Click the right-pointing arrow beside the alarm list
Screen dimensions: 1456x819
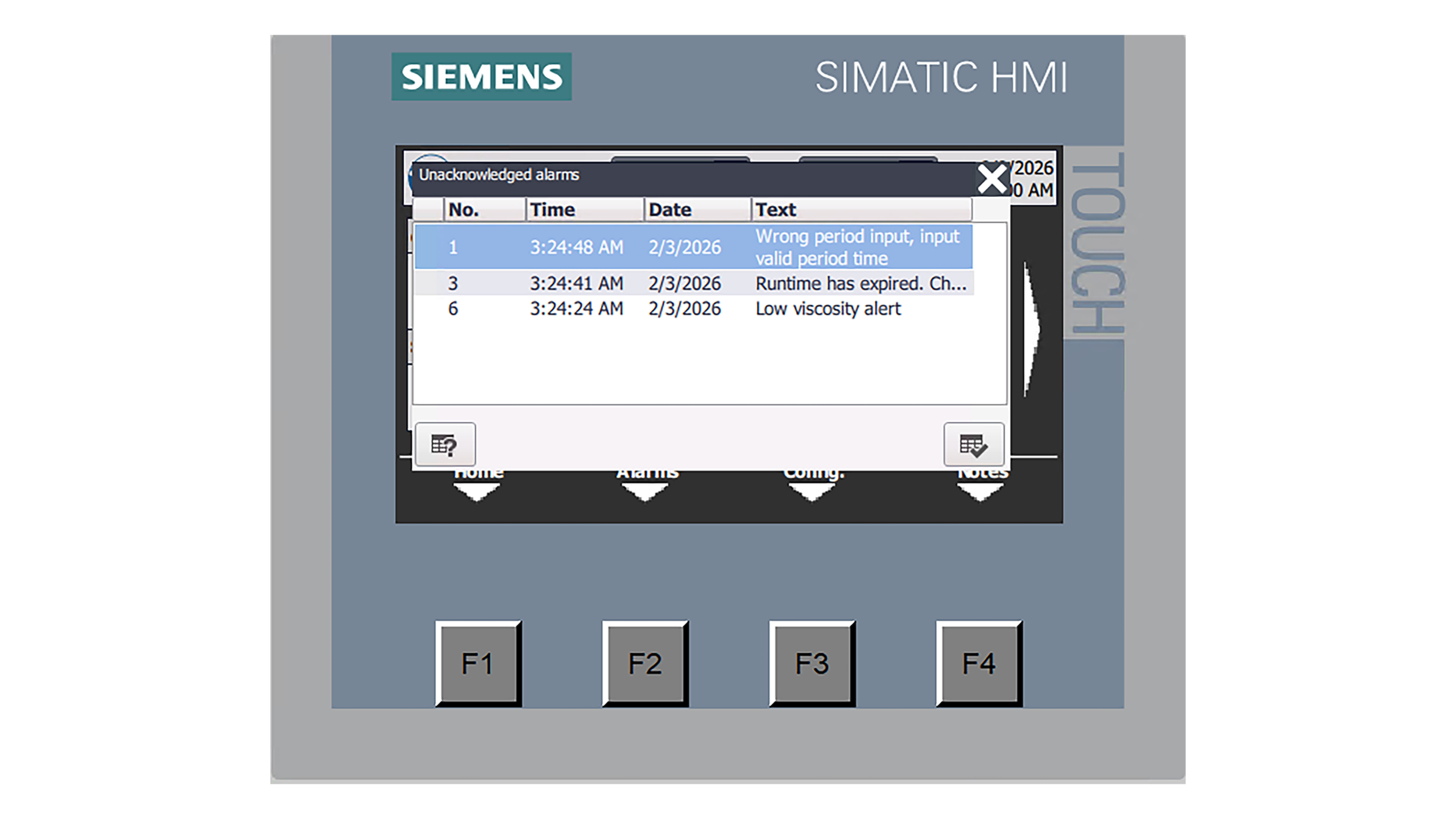(x=1031, y=329)
